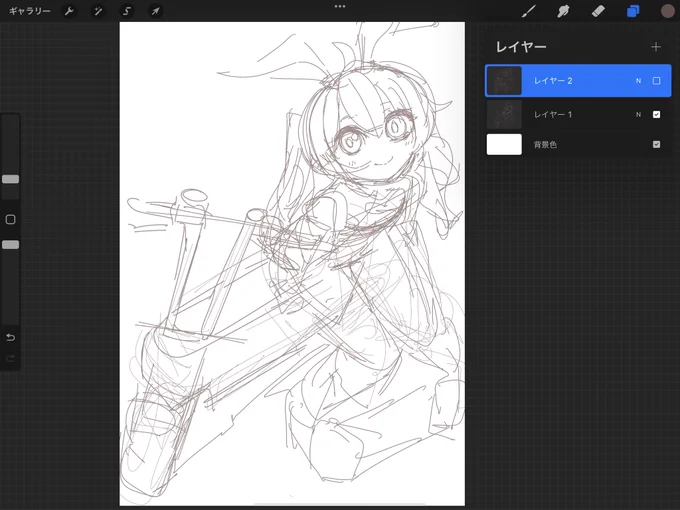Image resolution: width=680 pixels, height=510 pixels.
Task: Select the Transform arrow tool
Action: 155,11
